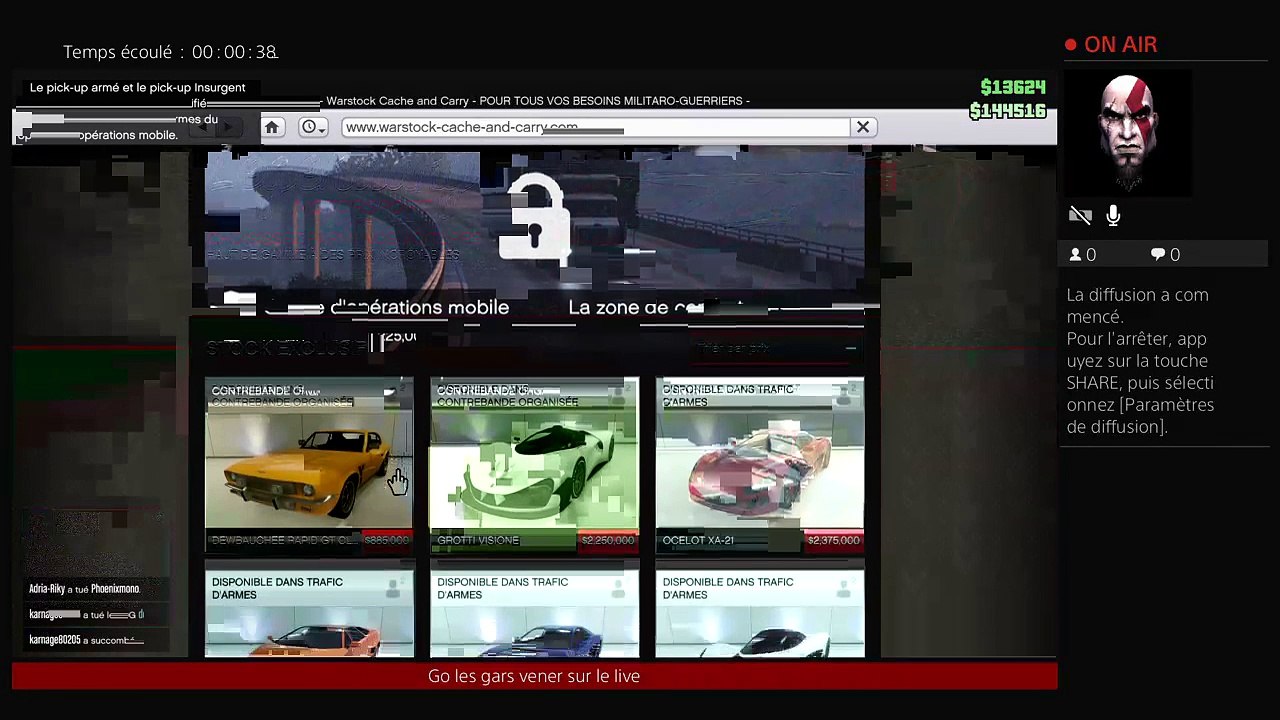Click "La diffusion a commencé" broadcast message
Screen dimensions: 1280x720
point(1137,305)
